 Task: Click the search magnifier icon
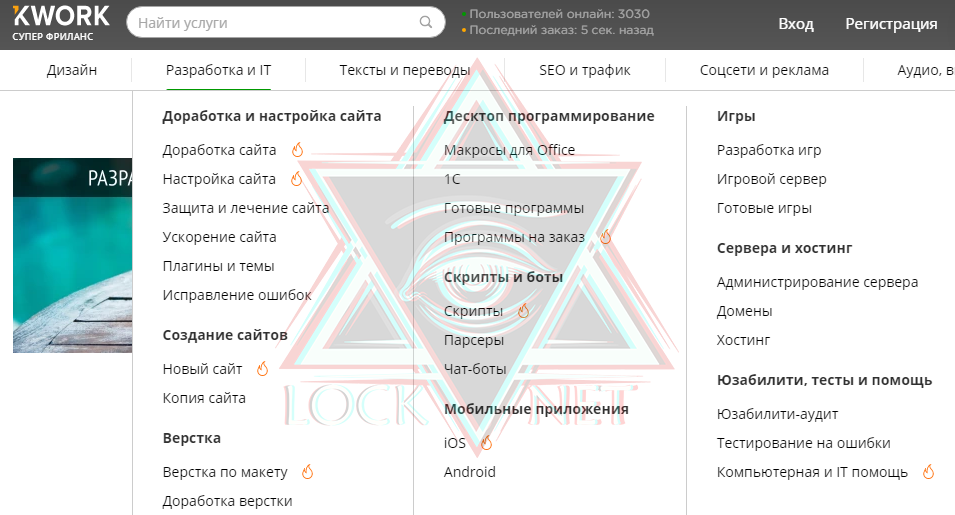click(426, 23)
